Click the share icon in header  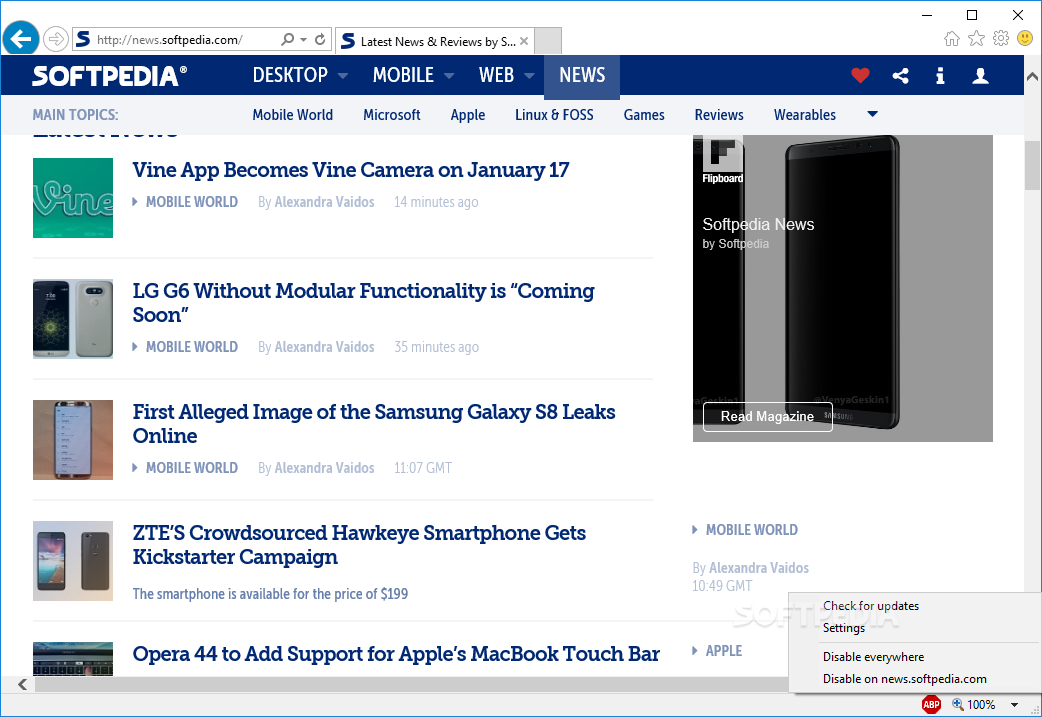coord(900,76)
